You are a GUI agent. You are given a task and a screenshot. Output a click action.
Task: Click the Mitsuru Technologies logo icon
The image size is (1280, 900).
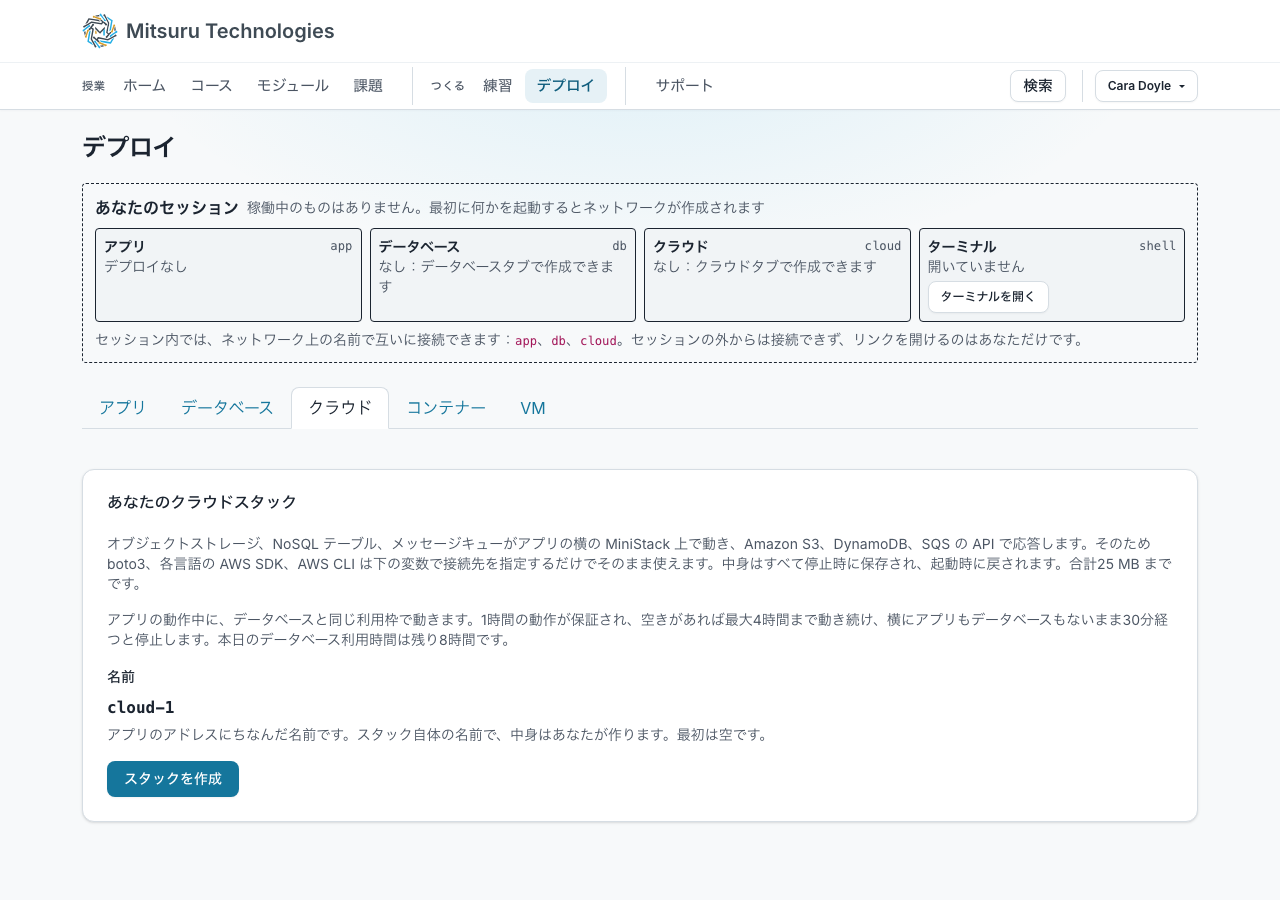(100, 31)
